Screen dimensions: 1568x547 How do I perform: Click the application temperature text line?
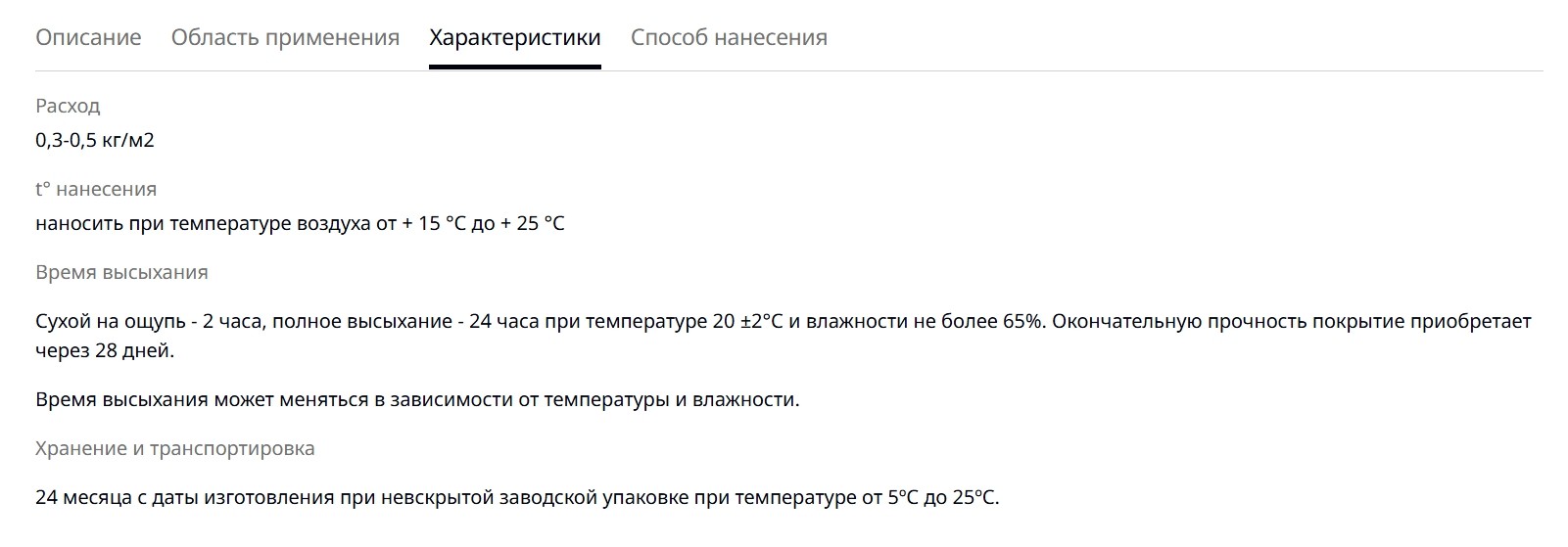pyautogui.click(x=300, y=223)
